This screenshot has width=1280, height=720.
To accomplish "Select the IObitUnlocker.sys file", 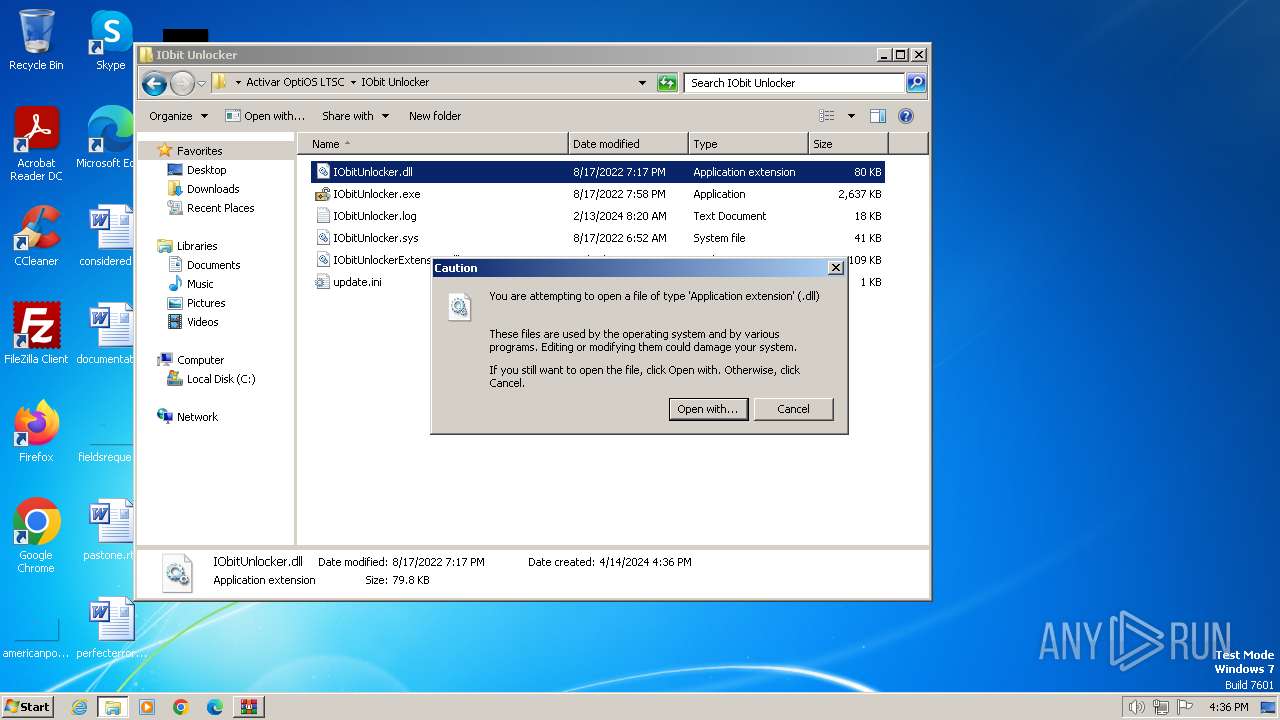I will [598, 238].
